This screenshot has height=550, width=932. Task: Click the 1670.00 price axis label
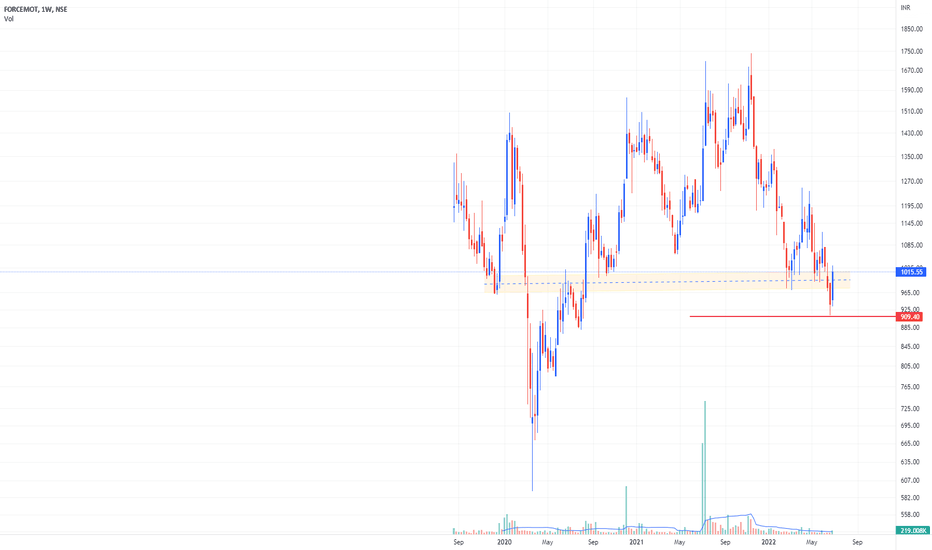pyautogui.click(x=911, y=71)
